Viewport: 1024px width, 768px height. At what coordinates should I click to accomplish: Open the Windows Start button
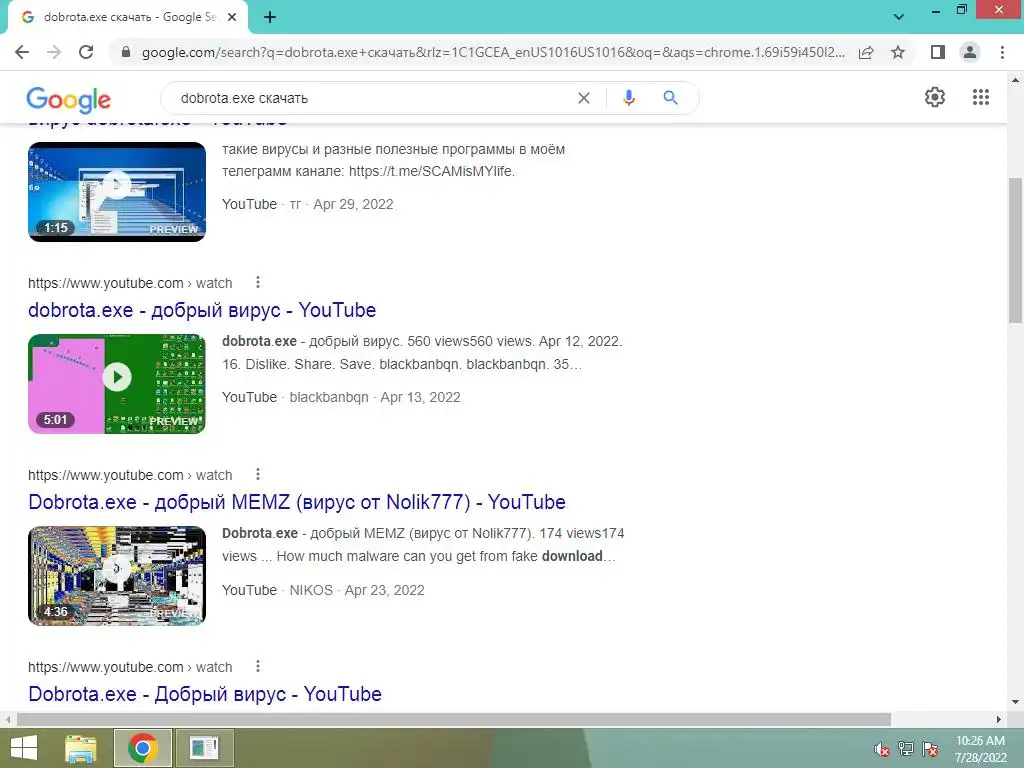click(x=24, y=748)
